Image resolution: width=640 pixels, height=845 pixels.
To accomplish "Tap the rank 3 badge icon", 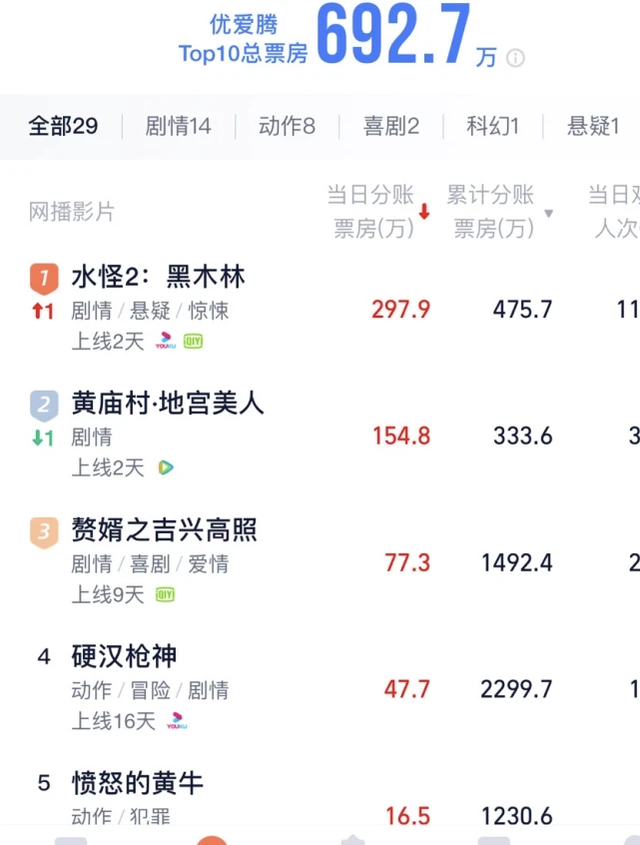I will click(x=43, y=531).
